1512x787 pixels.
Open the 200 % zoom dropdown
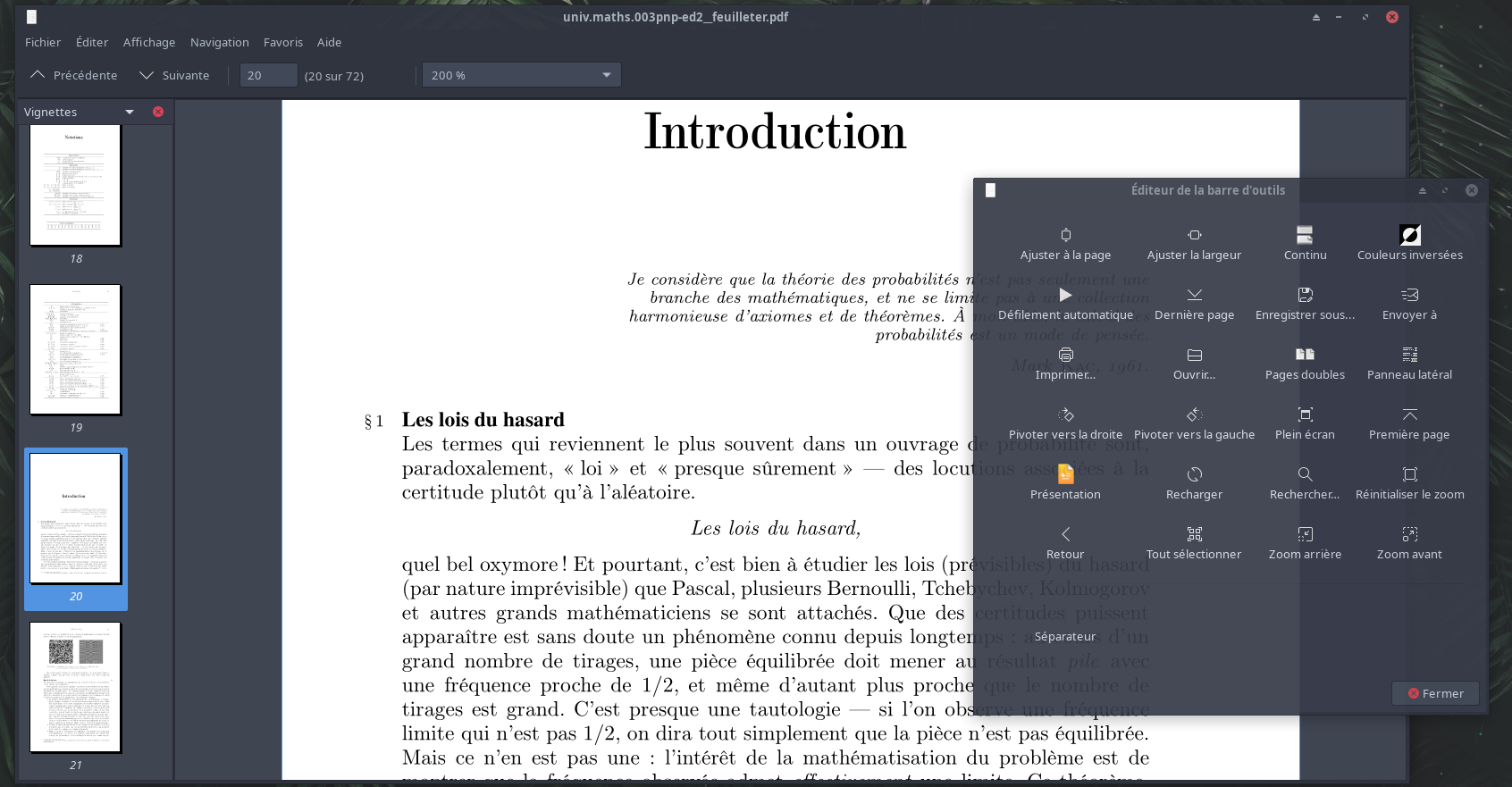522,75
